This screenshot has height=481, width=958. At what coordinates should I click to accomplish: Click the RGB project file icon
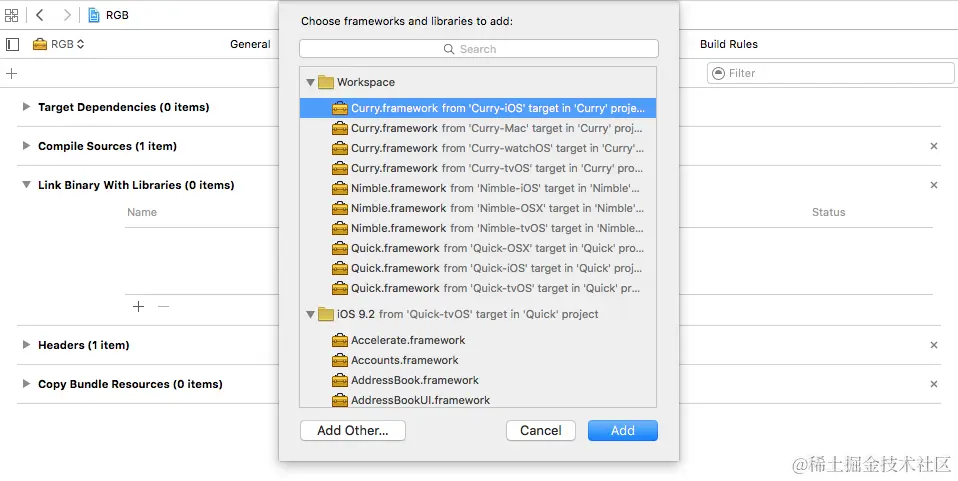pos(93,15)
